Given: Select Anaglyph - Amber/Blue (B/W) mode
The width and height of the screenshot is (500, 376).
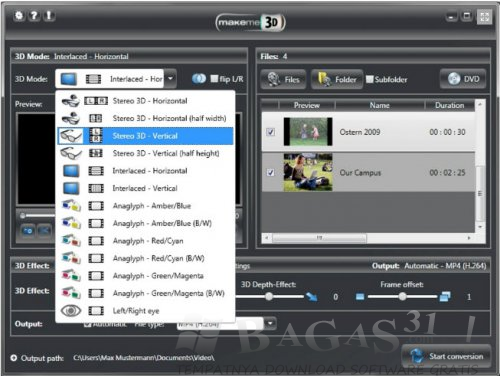Looking at the screenshot, I should [146, 223].
